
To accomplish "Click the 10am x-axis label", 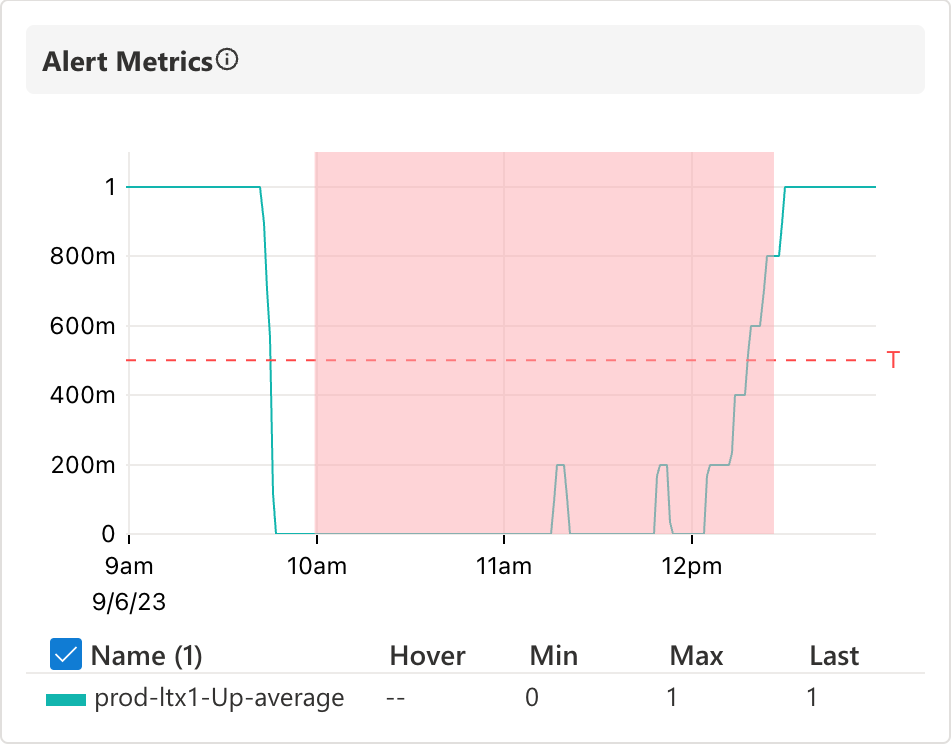I will tap(316, 567).
